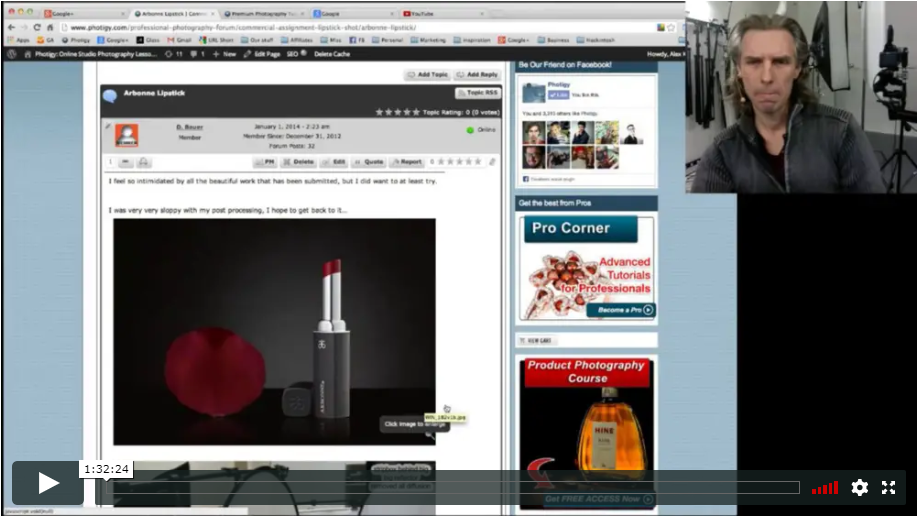Open the Gmail bookmark
918x517 pixels.
(x=179, y=40)
